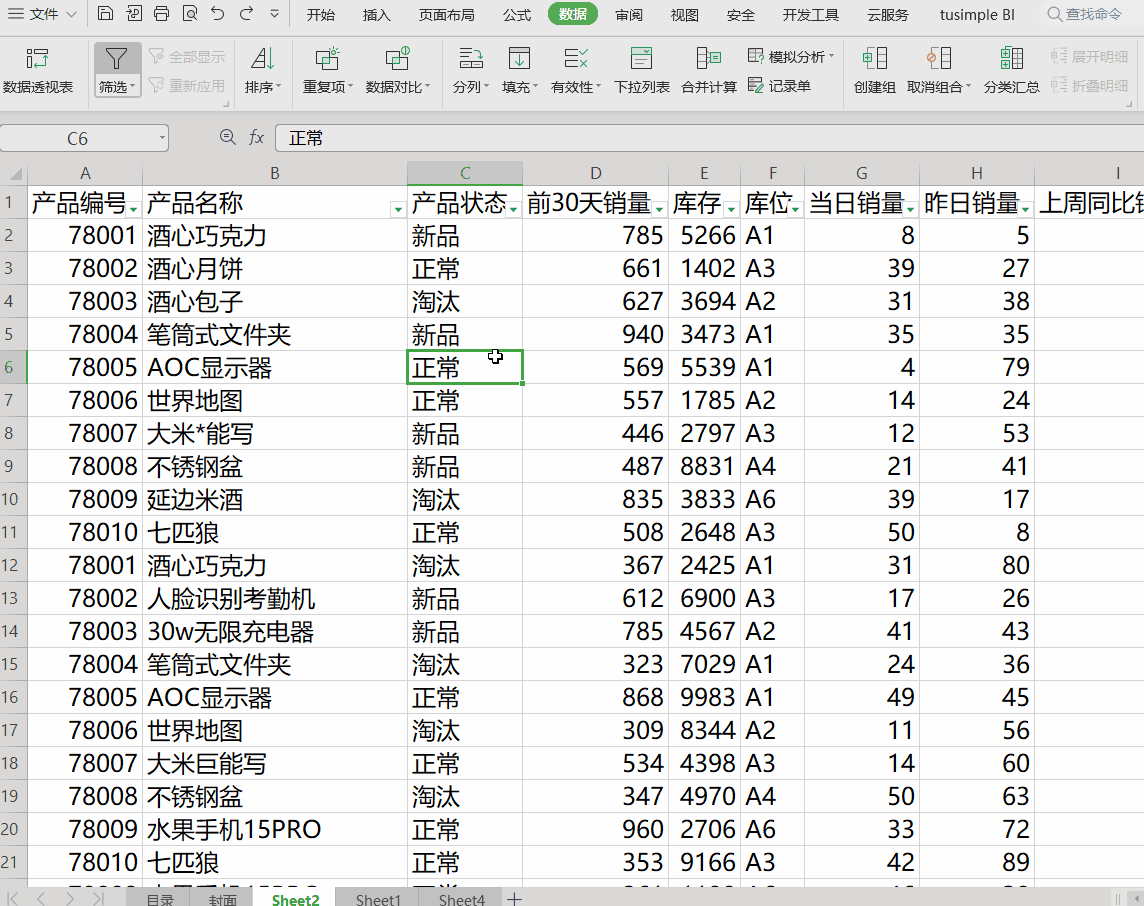Open filter dropdown on 产品状态 header
The width and height of the screenshot is (1144, 906).
(x=514, y=209)
